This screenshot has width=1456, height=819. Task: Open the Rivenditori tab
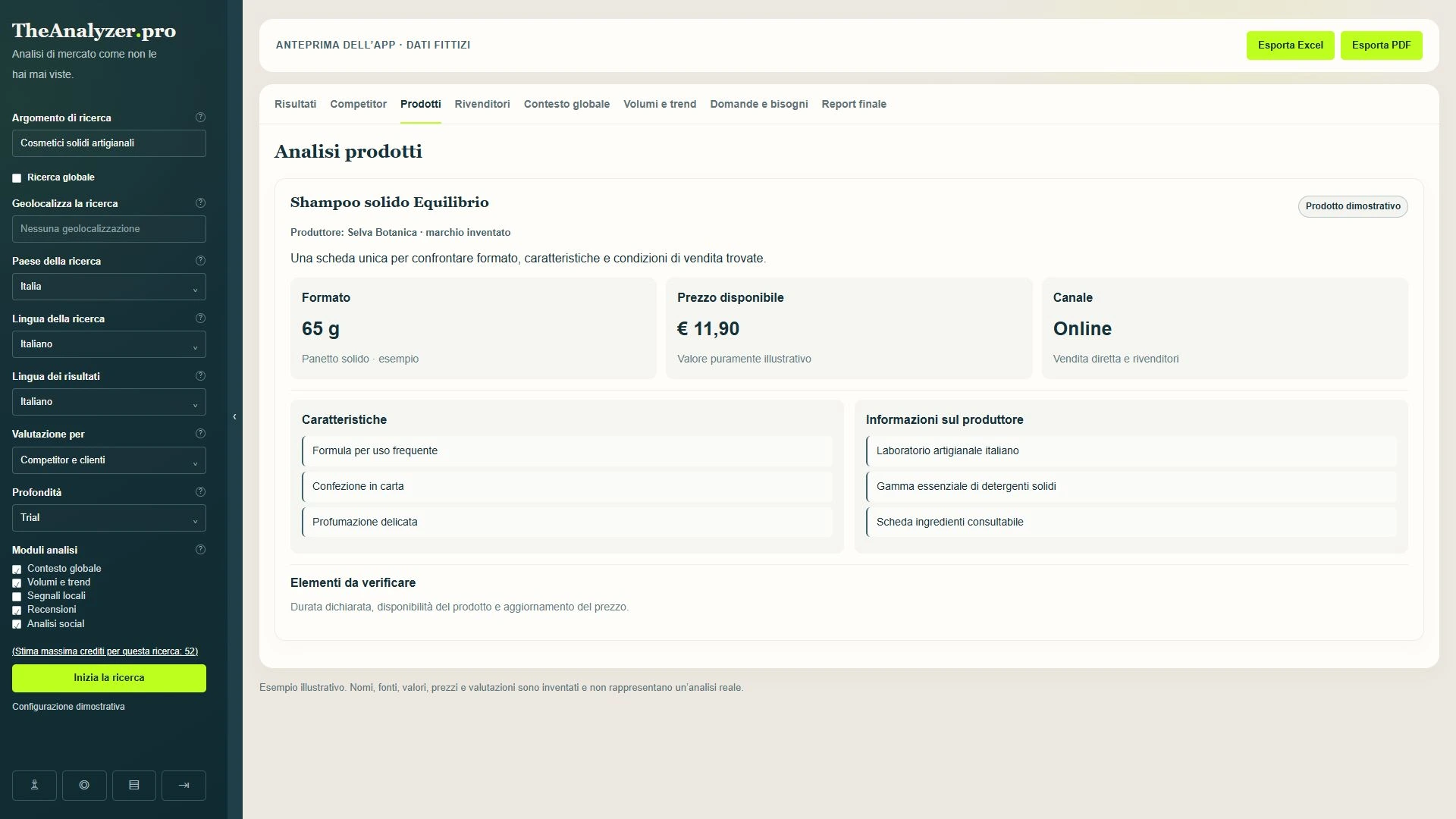(x=482, y=104)
